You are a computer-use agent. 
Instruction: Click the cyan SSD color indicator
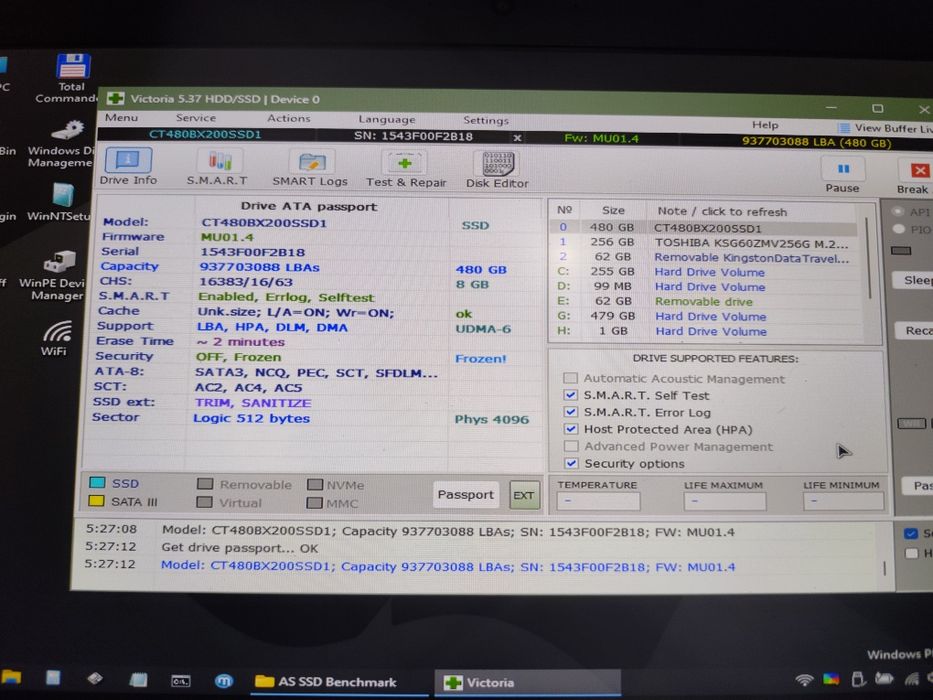(x=97, y=483)
